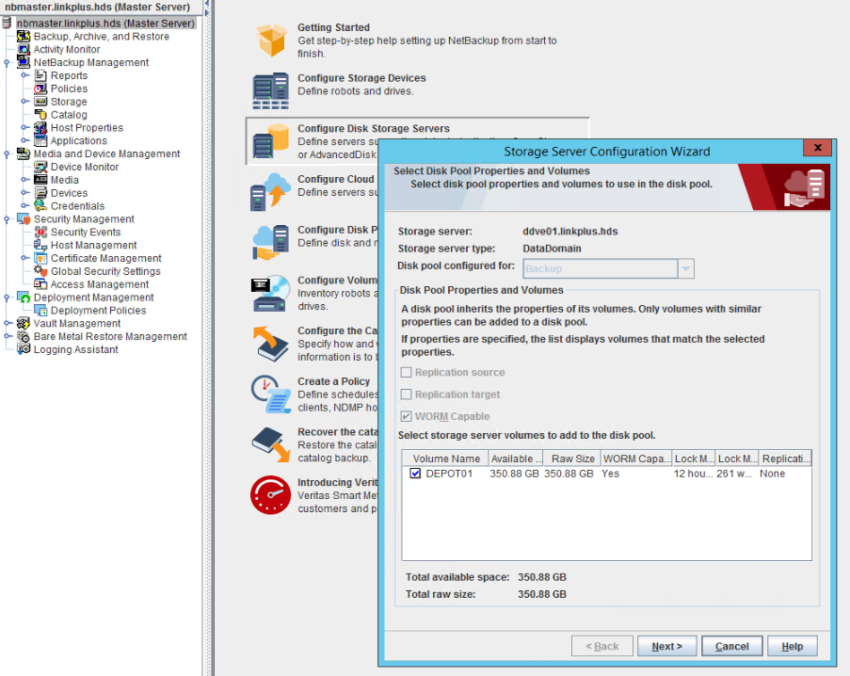Open the Vault Management icon
The image size is (850, 676).
[23, 323]
